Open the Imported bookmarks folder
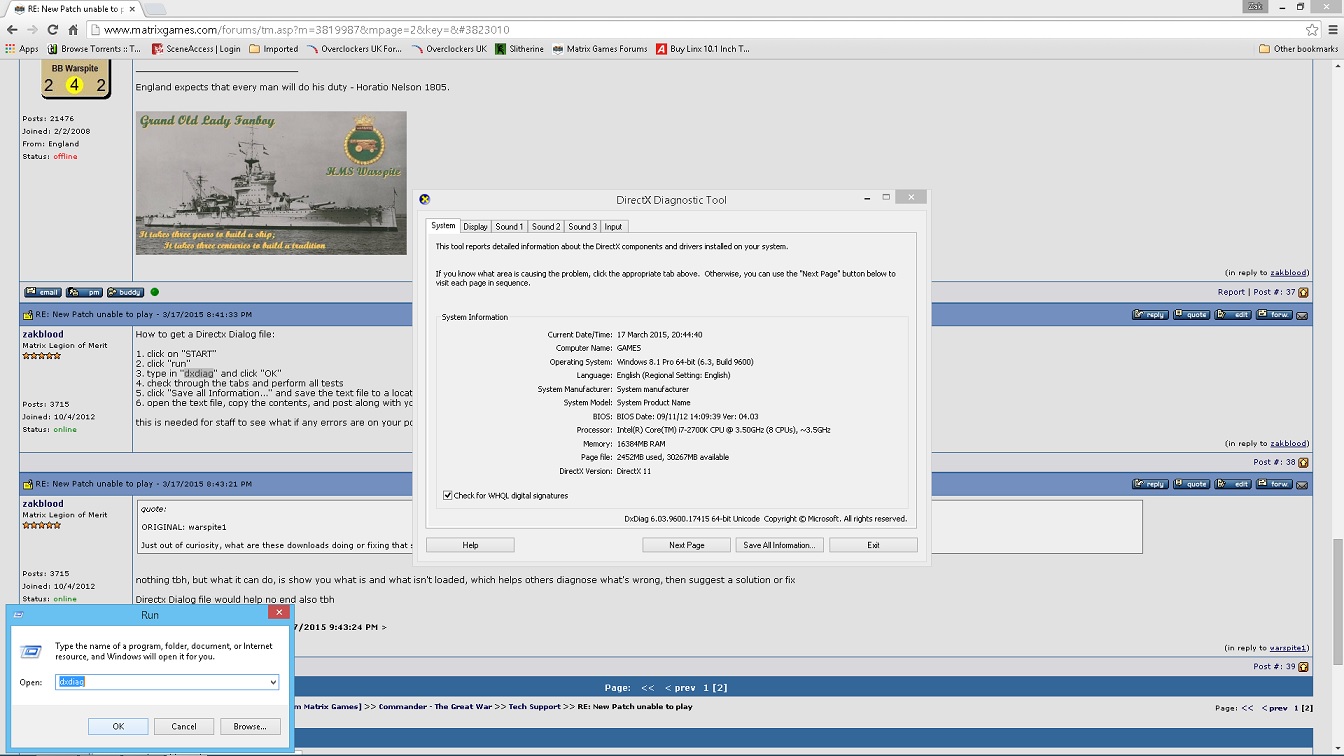 273,49
